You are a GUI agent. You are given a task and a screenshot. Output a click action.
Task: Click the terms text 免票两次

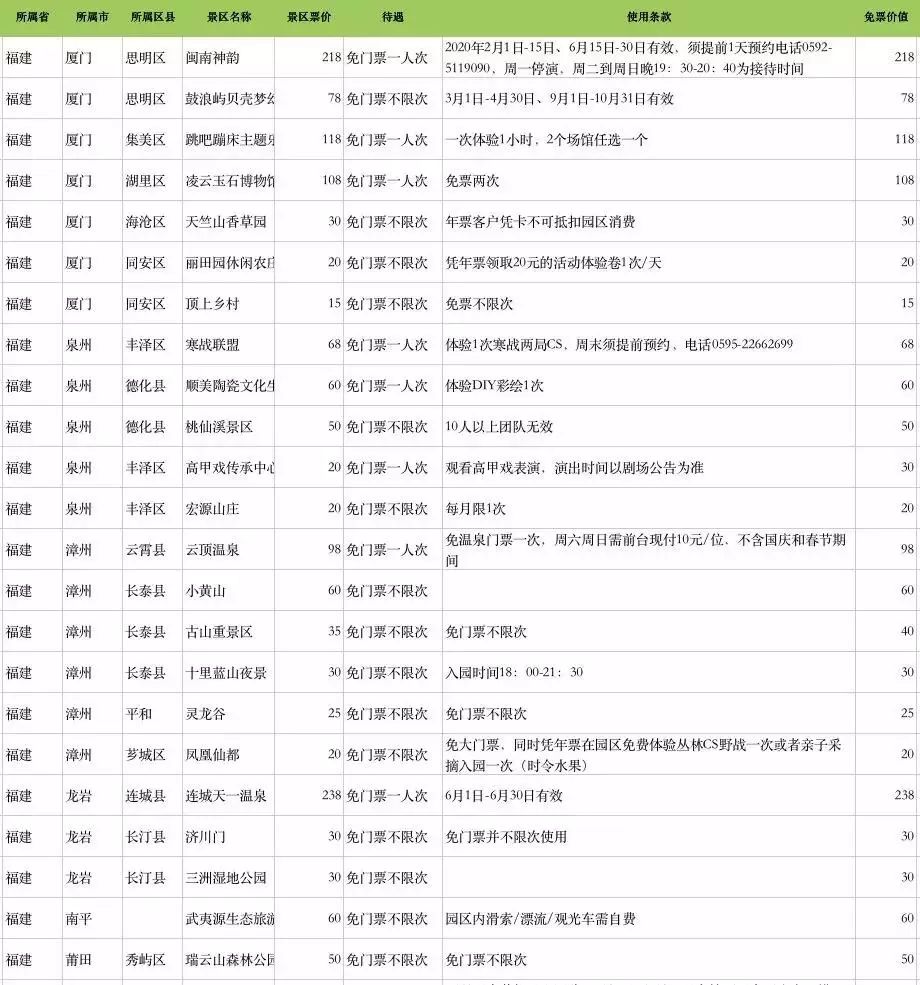[472, 181]
